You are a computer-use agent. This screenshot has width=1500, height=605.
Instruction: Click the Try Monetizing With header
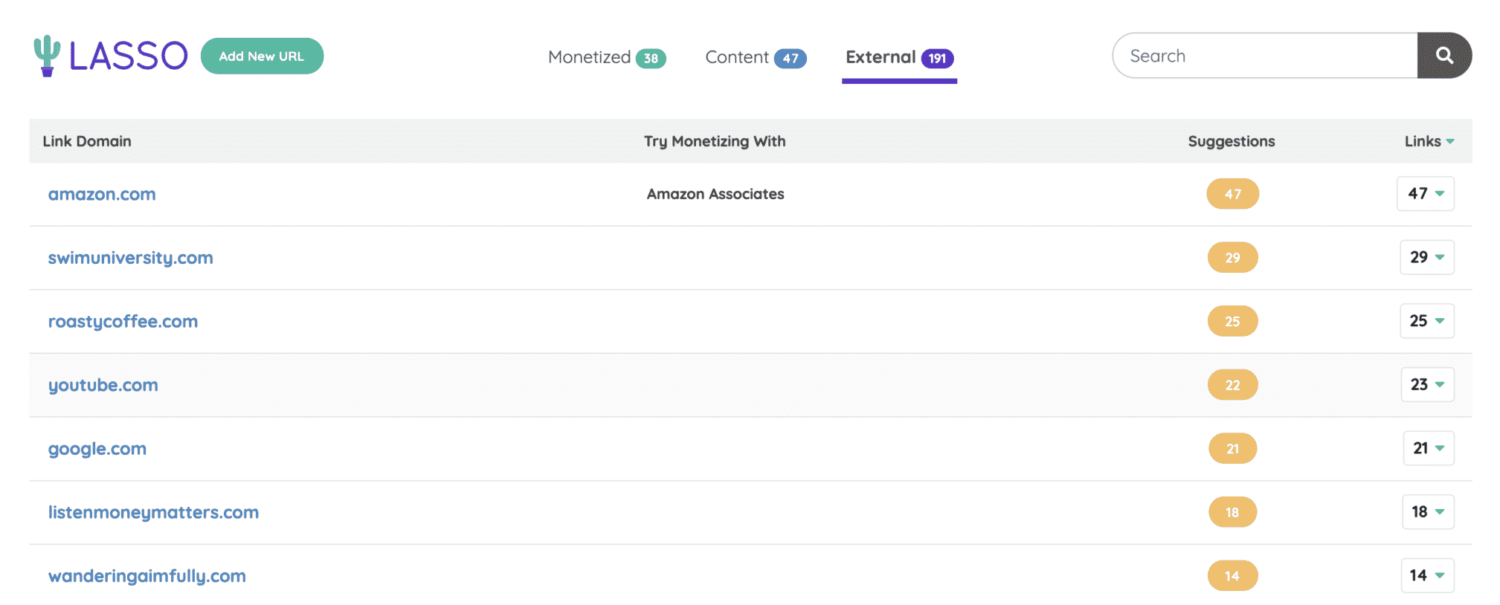715,141
